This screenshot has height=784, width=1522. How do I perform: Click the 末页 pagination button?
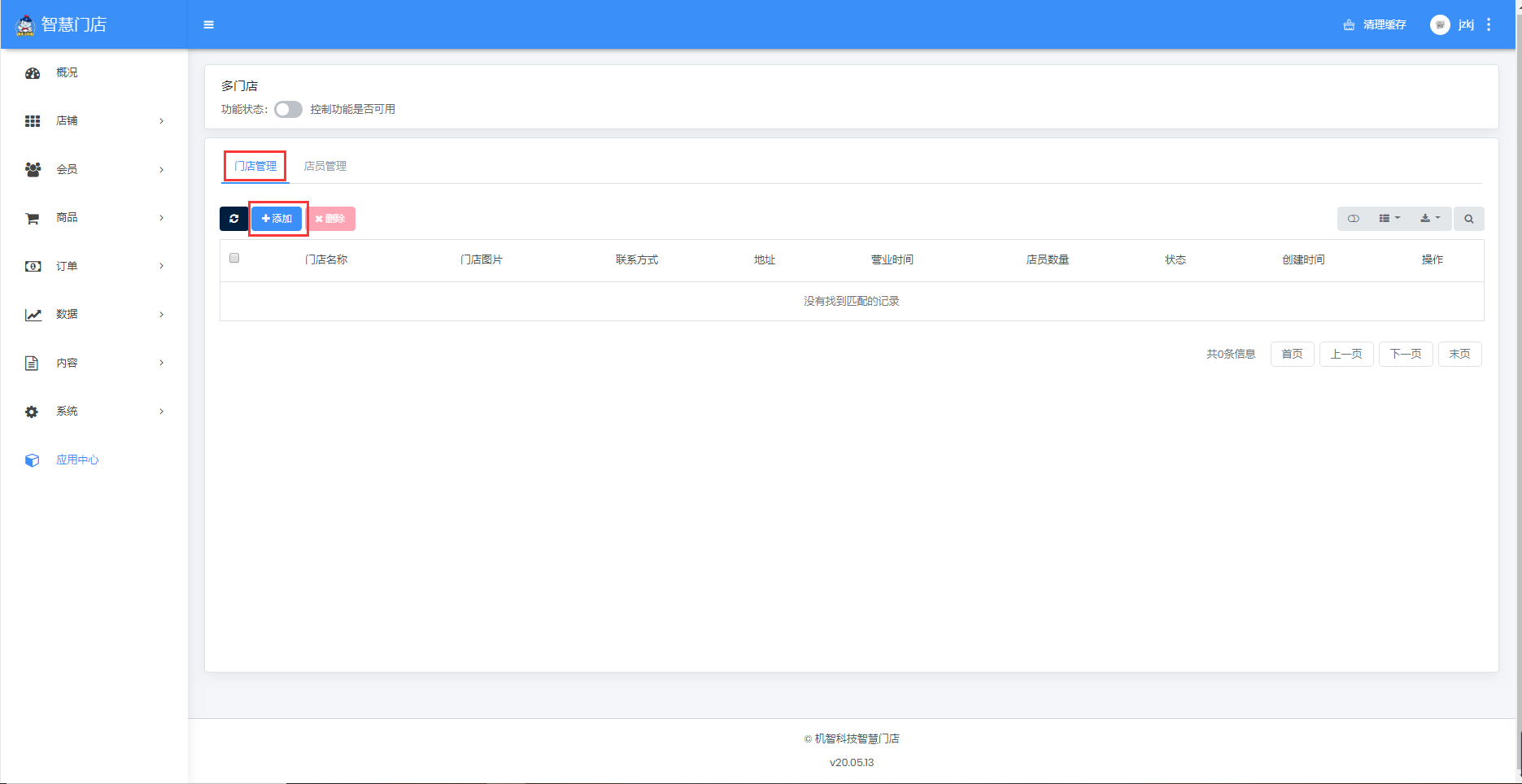1460,354
